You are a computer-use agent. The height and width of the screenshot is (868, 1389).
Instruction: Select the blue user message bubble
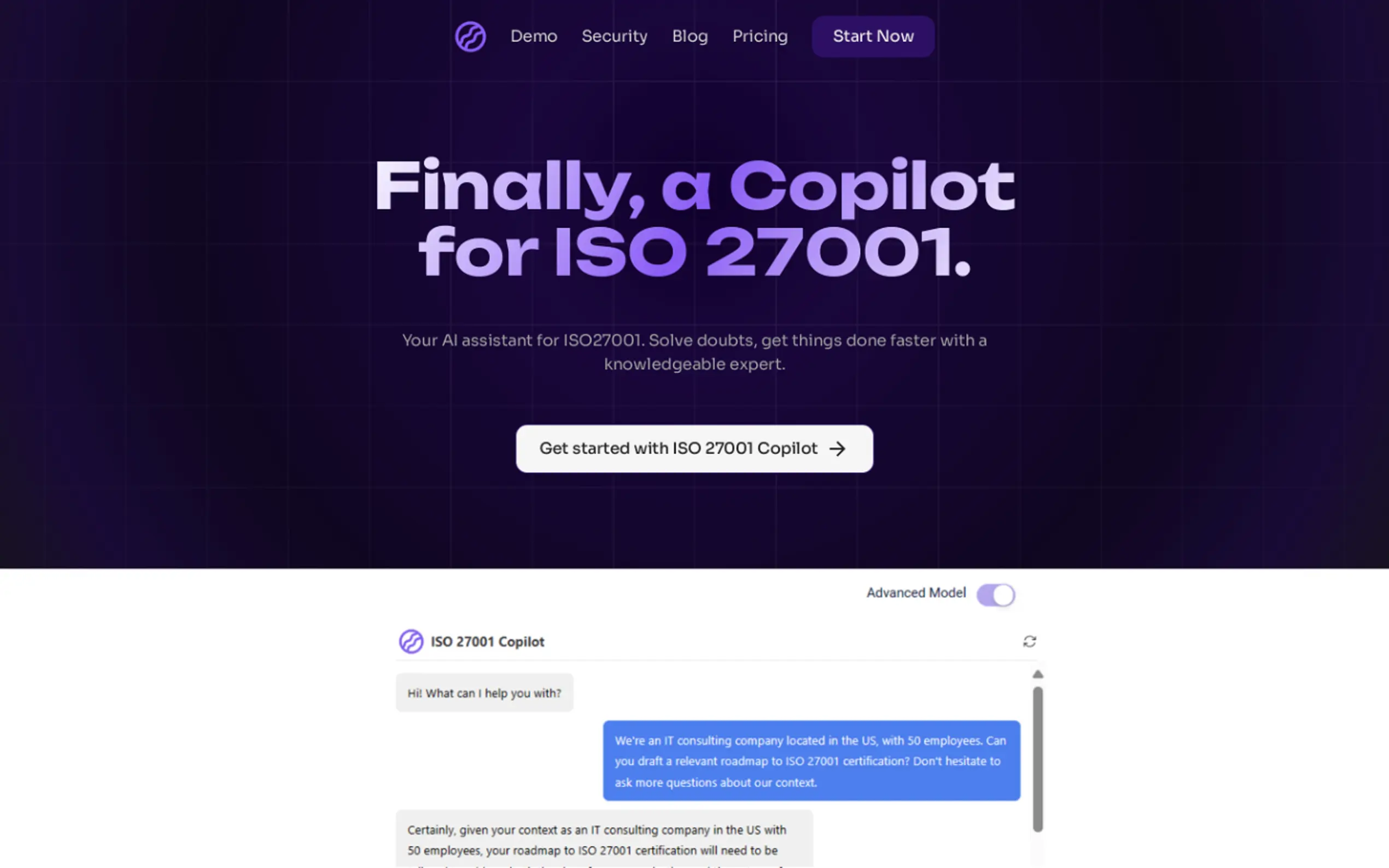(811, 761)
